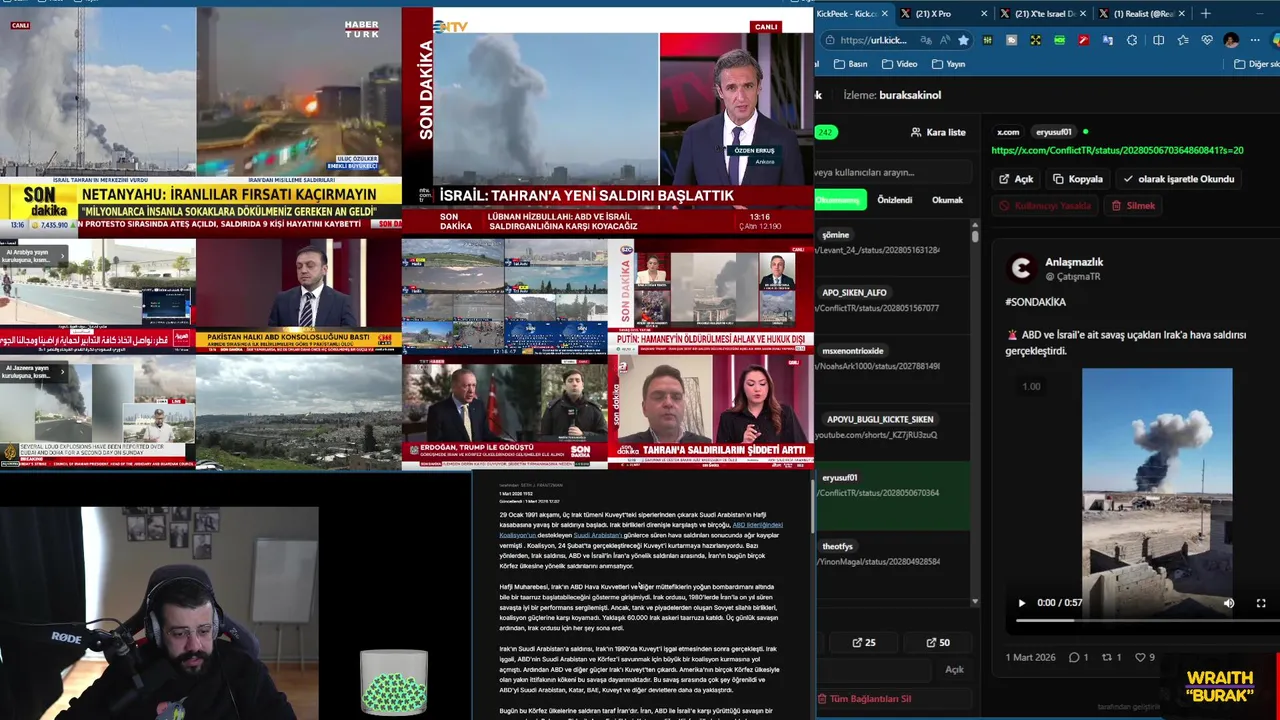Click the tweet retweet icon
The width and height of the screenshot is (1280, 720).
click(1107, 657)
